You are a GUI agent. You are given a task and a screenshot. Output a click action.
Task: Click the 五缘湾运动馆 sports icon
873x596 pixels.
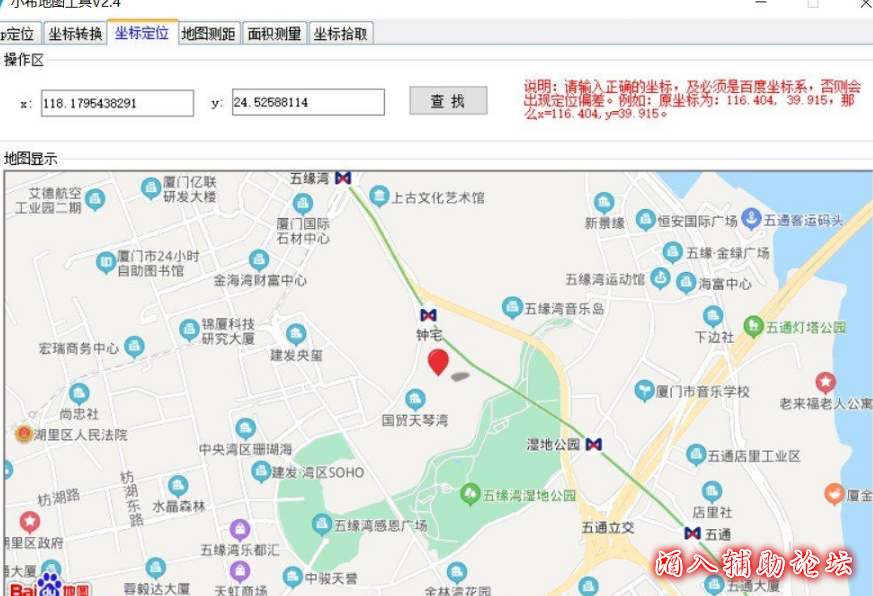coord(660,278)
